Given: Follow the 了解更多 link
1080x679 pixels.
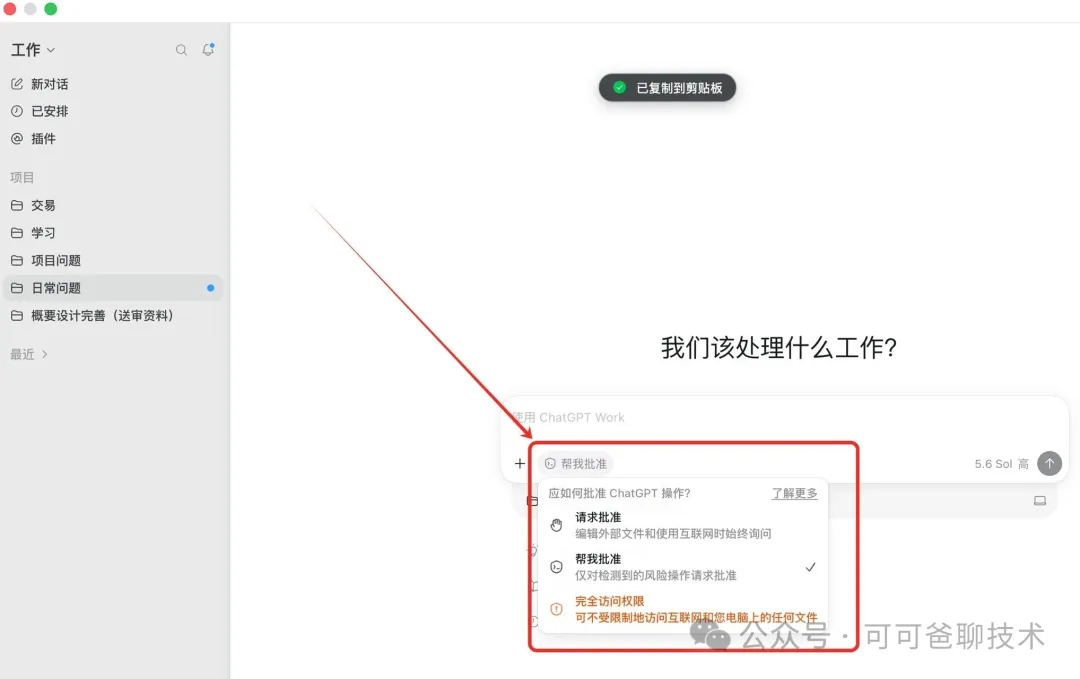Looking at the screenshot, I should point(794,493).
